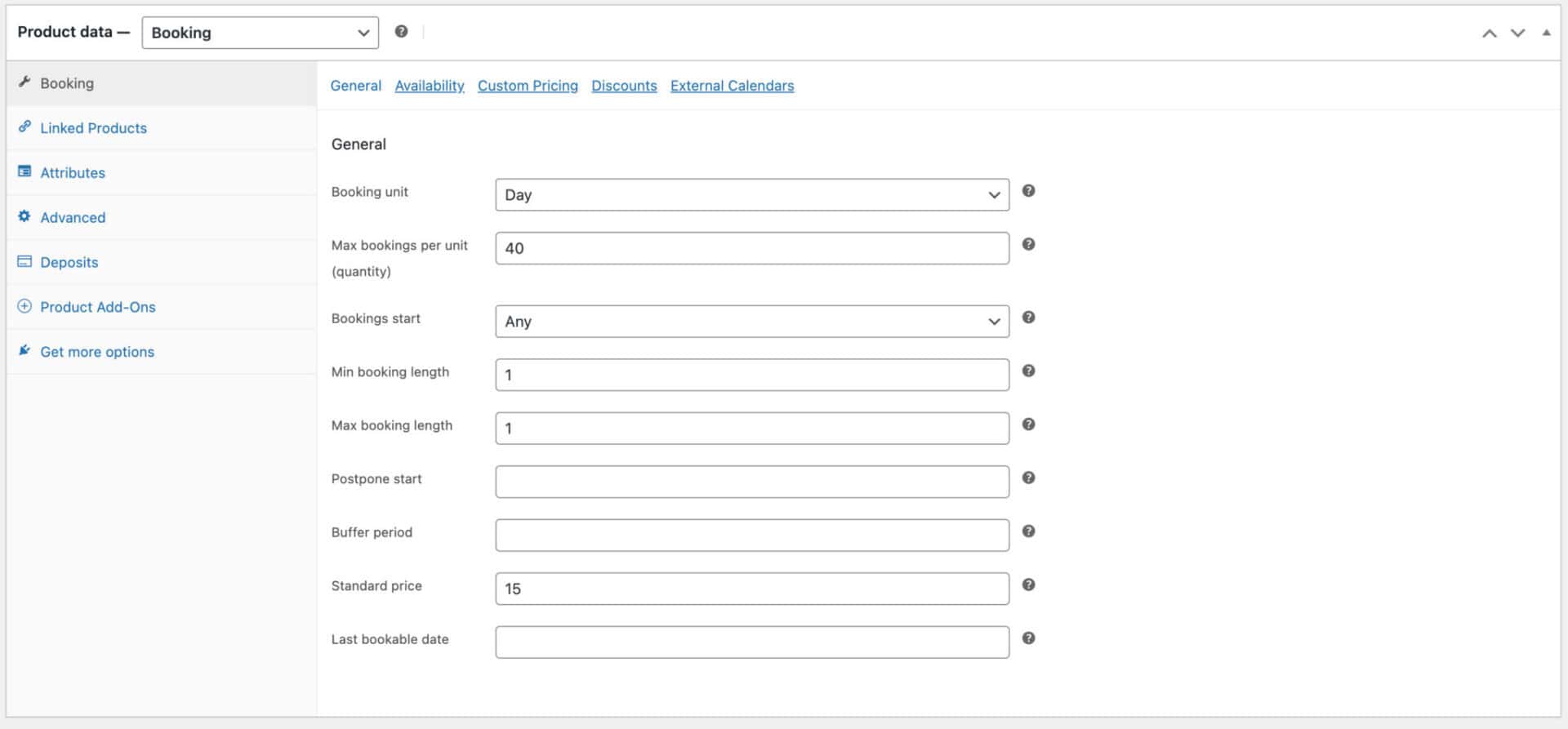1568x729 pixels.
Task: Move the Product data panel up
Action: pyautogui.click(x=1490, y=33)
